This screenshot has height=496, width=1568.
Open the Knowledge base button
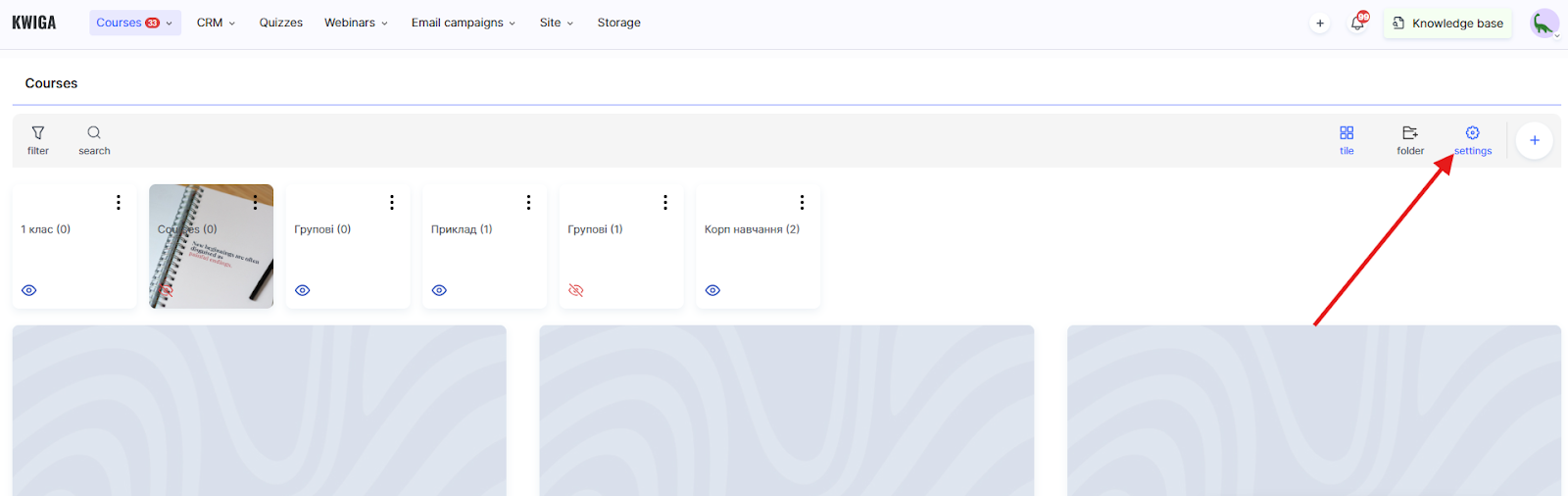1447,23
